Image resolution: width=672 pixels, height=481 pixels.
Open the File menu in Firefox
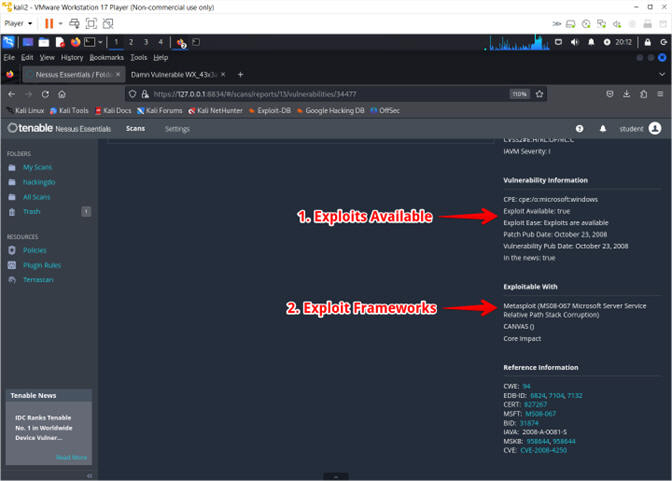9,57
